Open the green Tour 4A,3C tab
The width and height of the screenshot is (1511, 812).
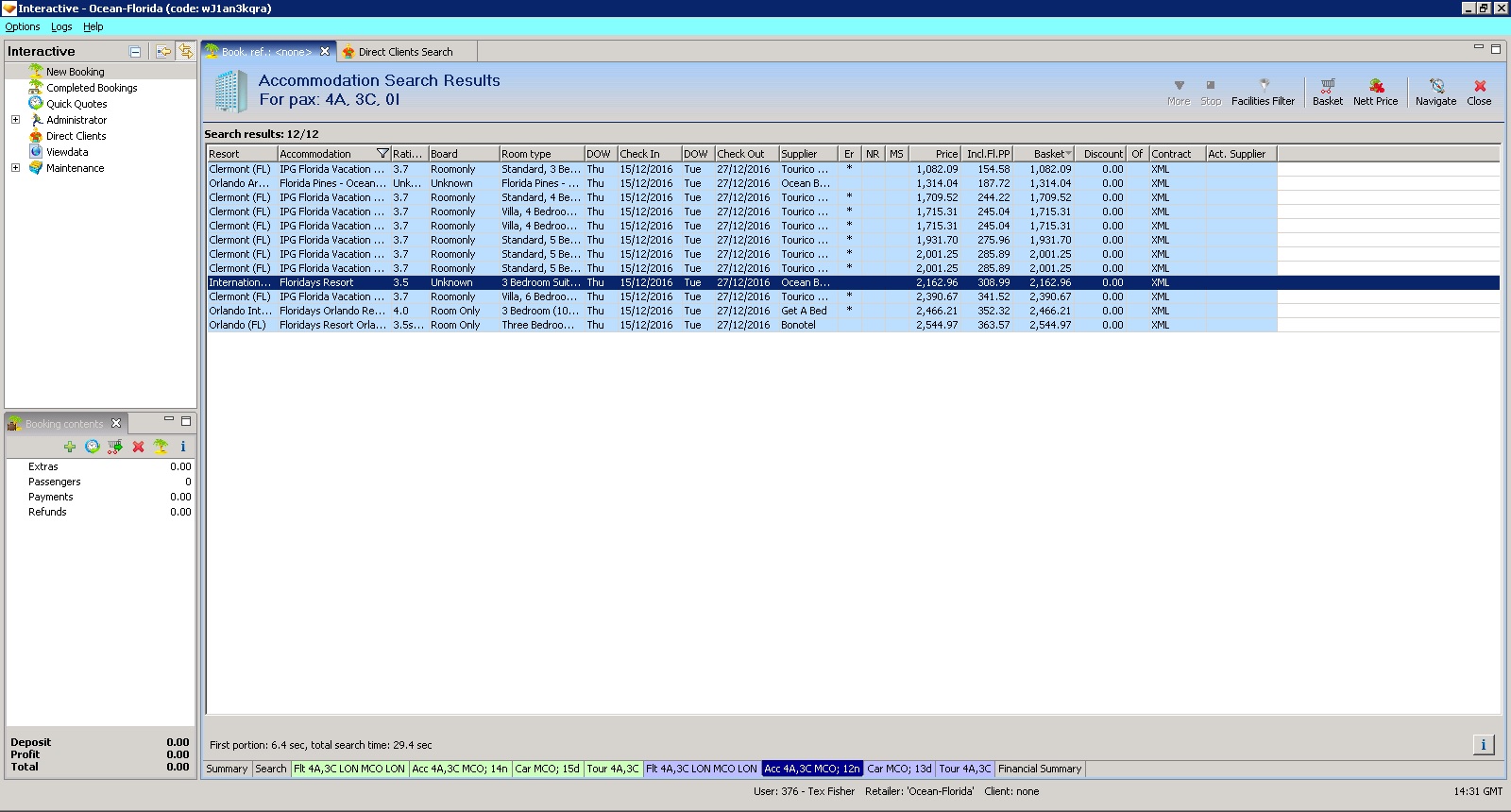point(613,769)
